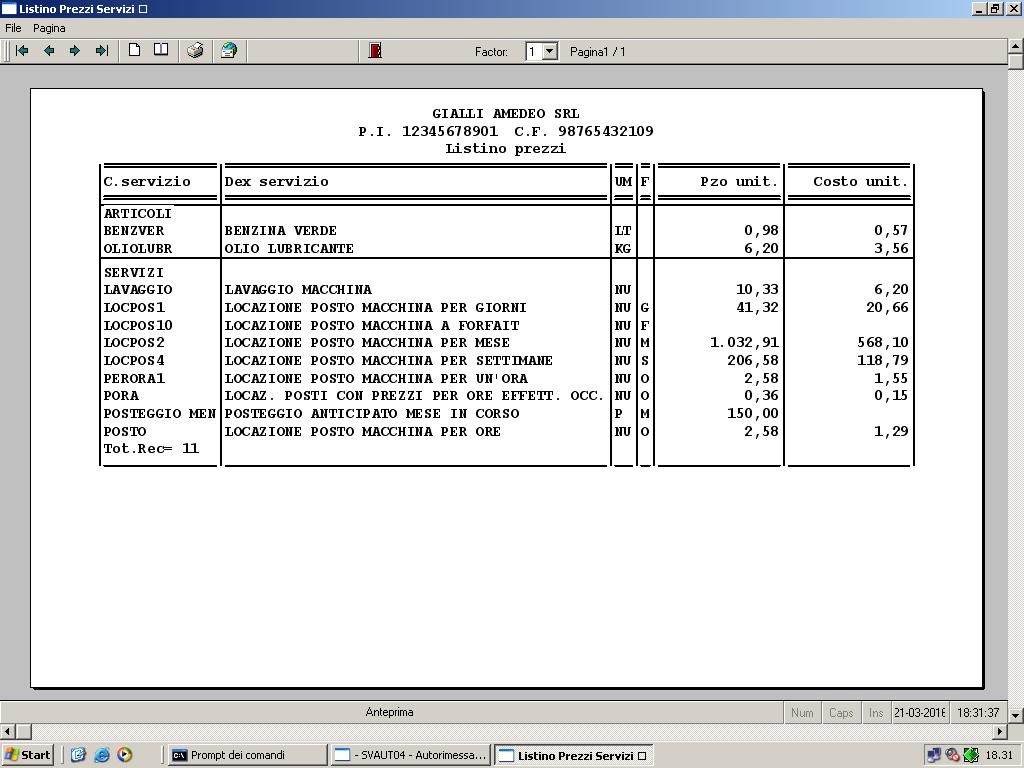Switch to Prompt dei comandi taskbar window
Screen dimensions: 1024x768
[246, 755]
